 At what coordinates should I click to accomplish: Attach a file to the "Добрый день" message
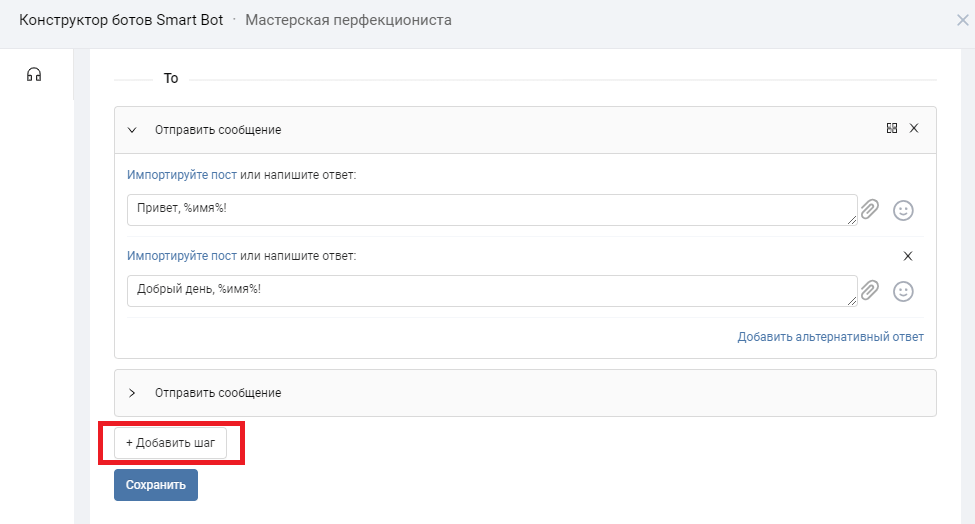pyautogui.click(x=870, y=291)
